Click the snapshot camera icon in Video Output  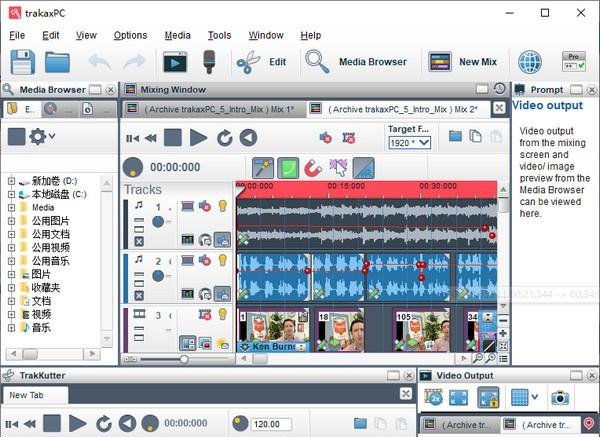point(560,397)
